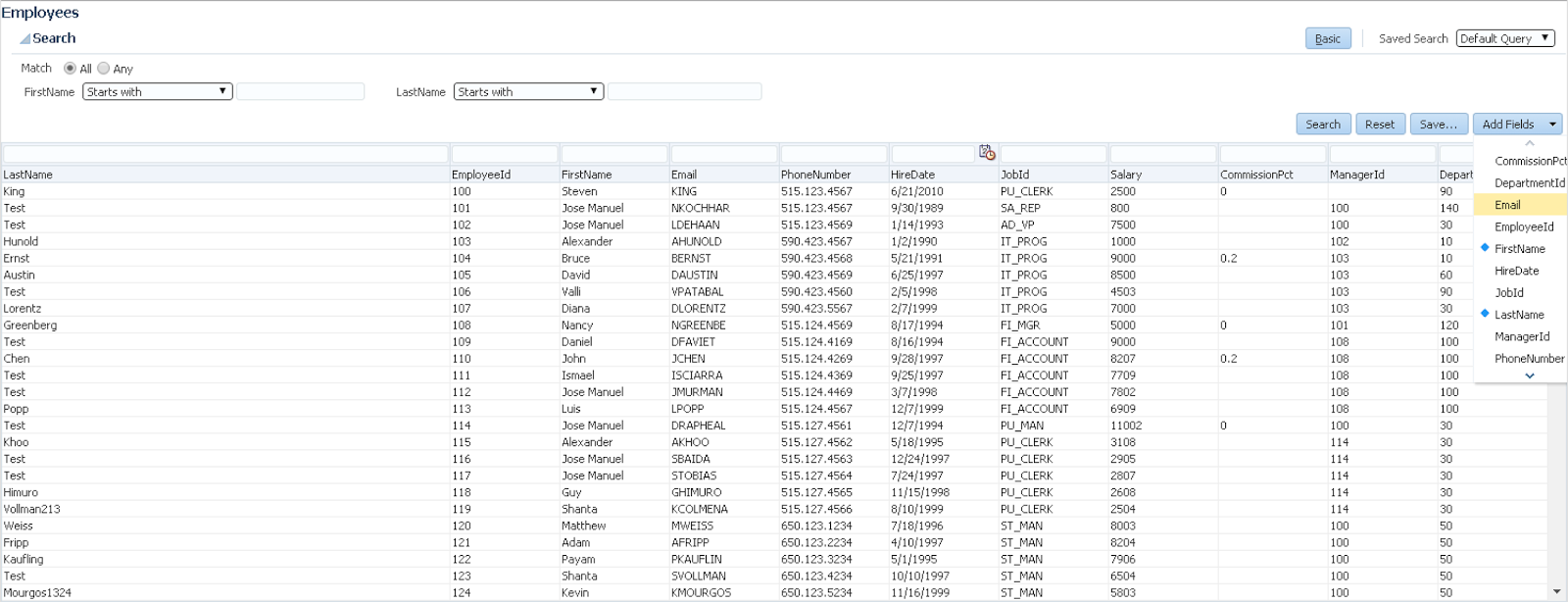Open the FirstName Starts with operator dropdown
This screenshot has height=602, width=1568.
pos(157,91)
